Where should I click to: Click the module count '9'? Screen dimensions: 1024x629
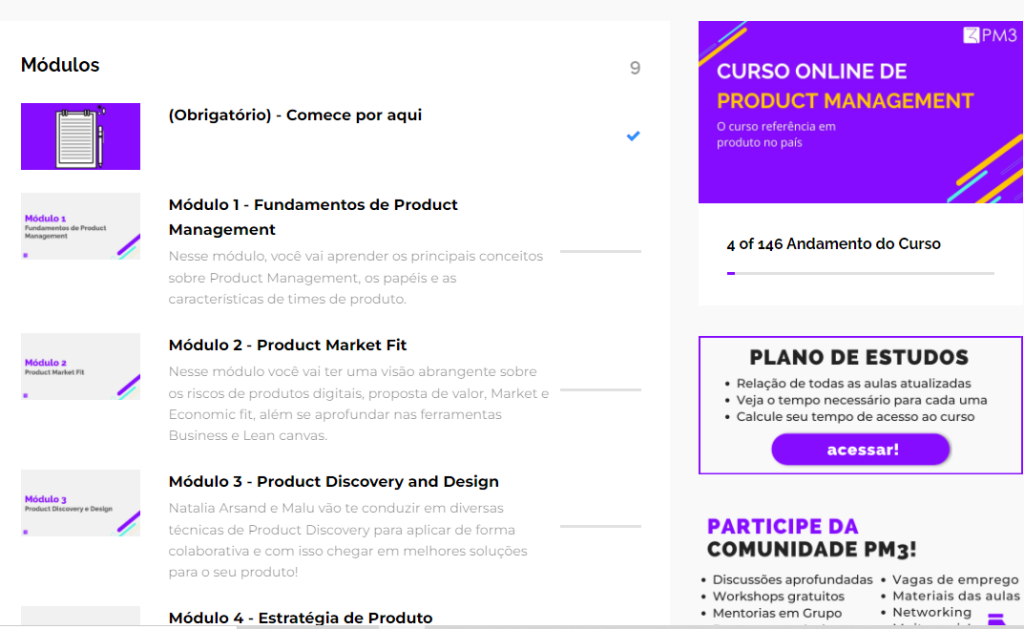(x=635, y=68)
